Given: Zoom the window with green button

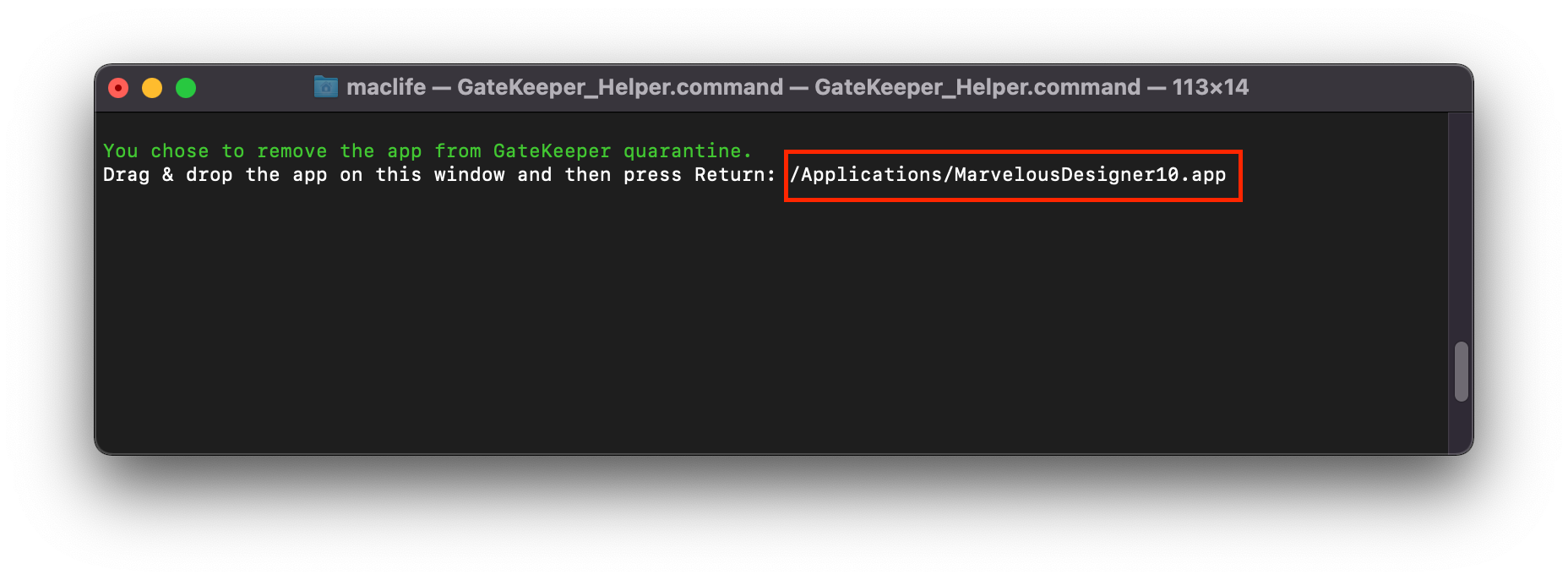Looking at the screenshot, I should tap(186, 88).
